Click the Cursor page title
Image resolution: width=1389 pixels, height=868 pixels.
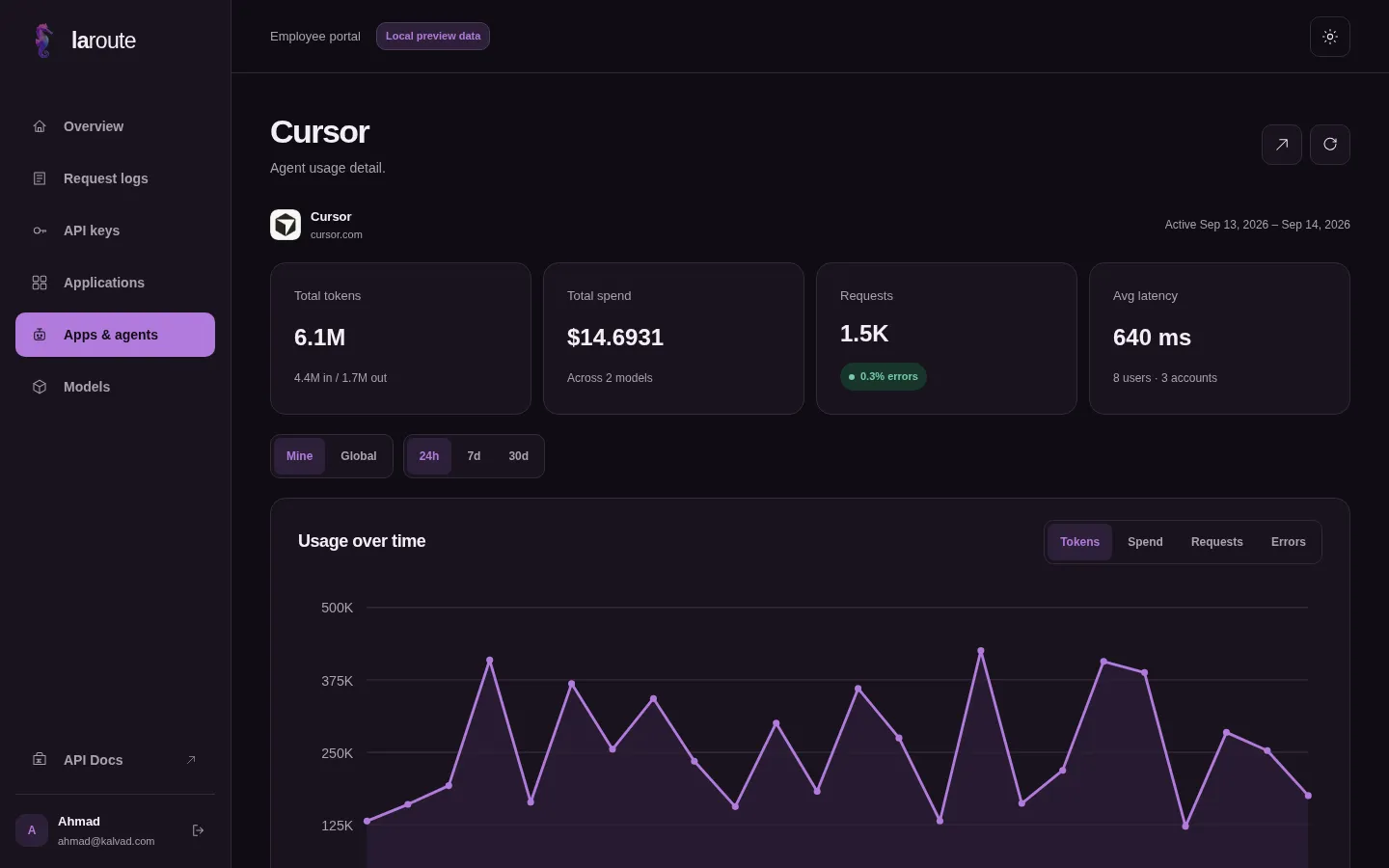(x=320, y=132)
